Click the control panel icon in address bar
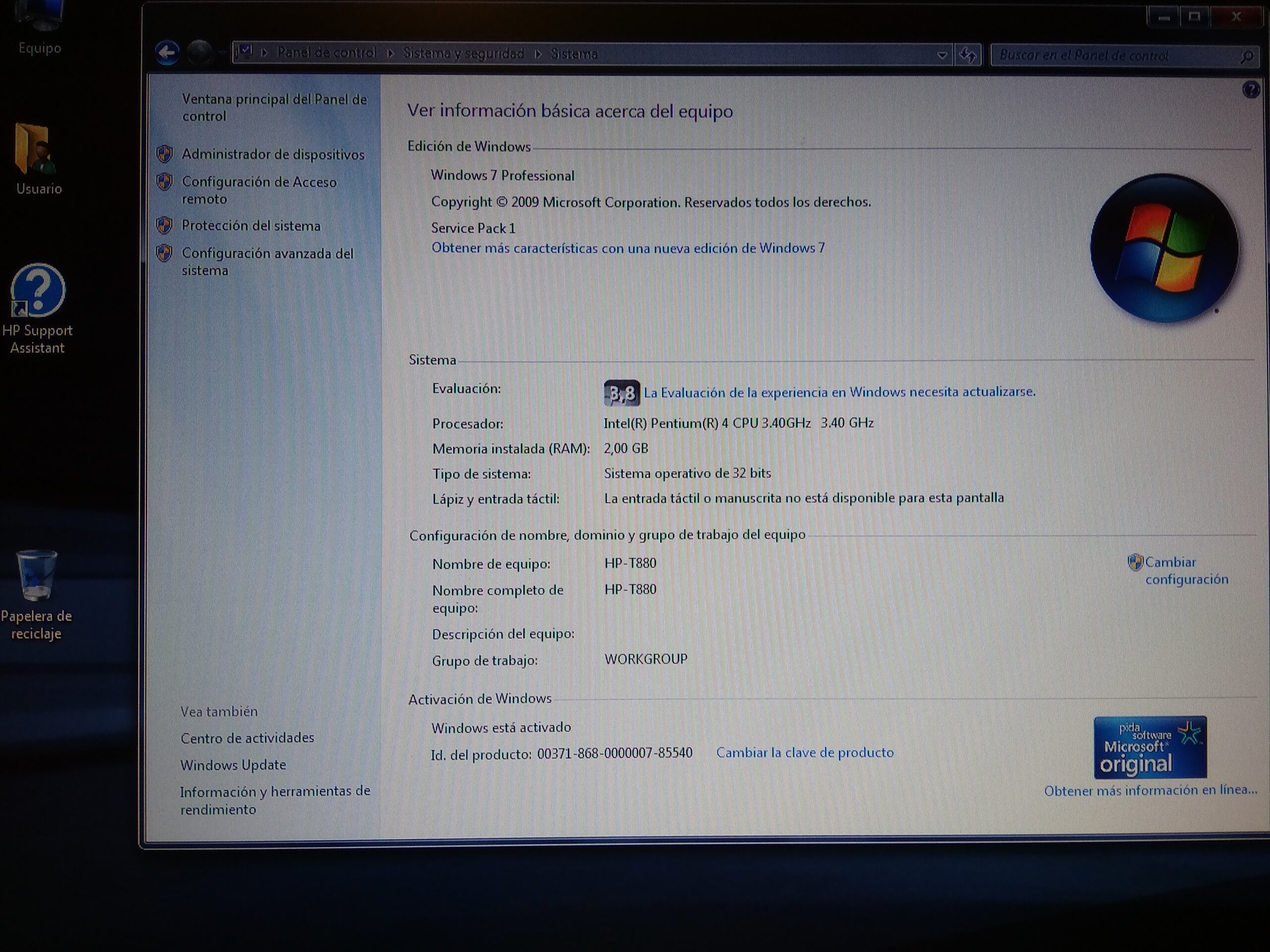The width and height of the screenshot is (1270, 952). tap(245, 53)
